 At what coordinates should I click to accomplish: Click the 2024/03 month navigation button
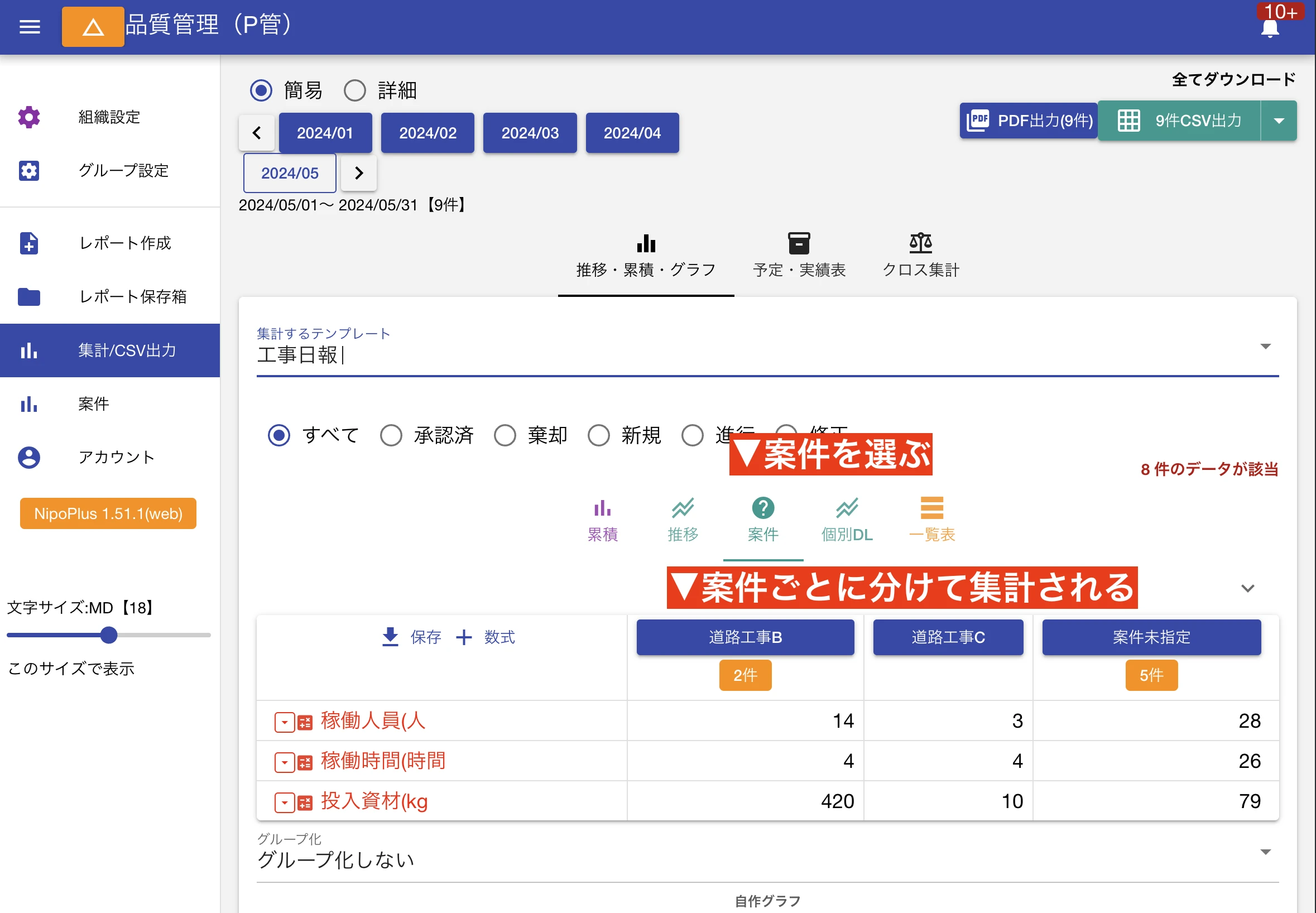coord(529,132)
